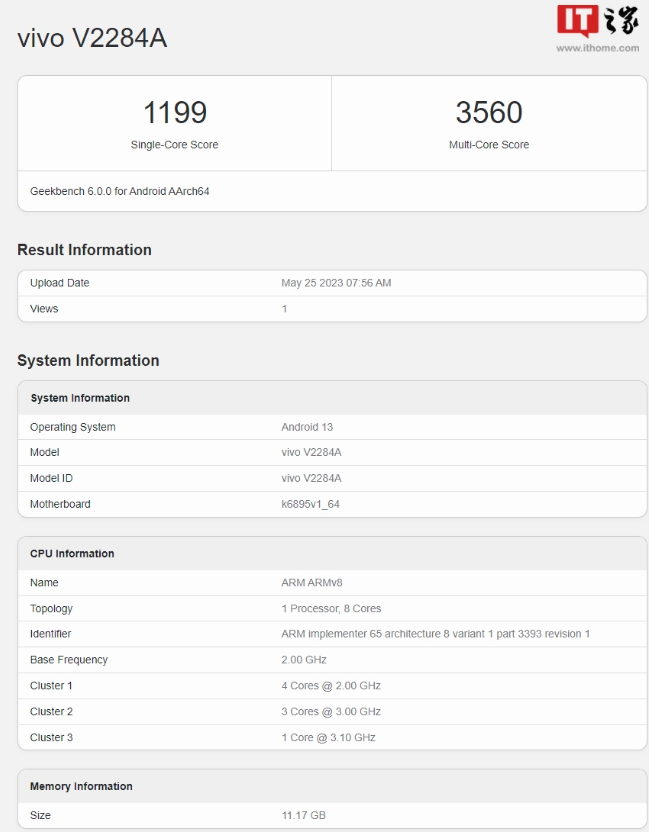Click the Memory Information table header
This screenshot has height=834, width=659.
tap(81, 786)
